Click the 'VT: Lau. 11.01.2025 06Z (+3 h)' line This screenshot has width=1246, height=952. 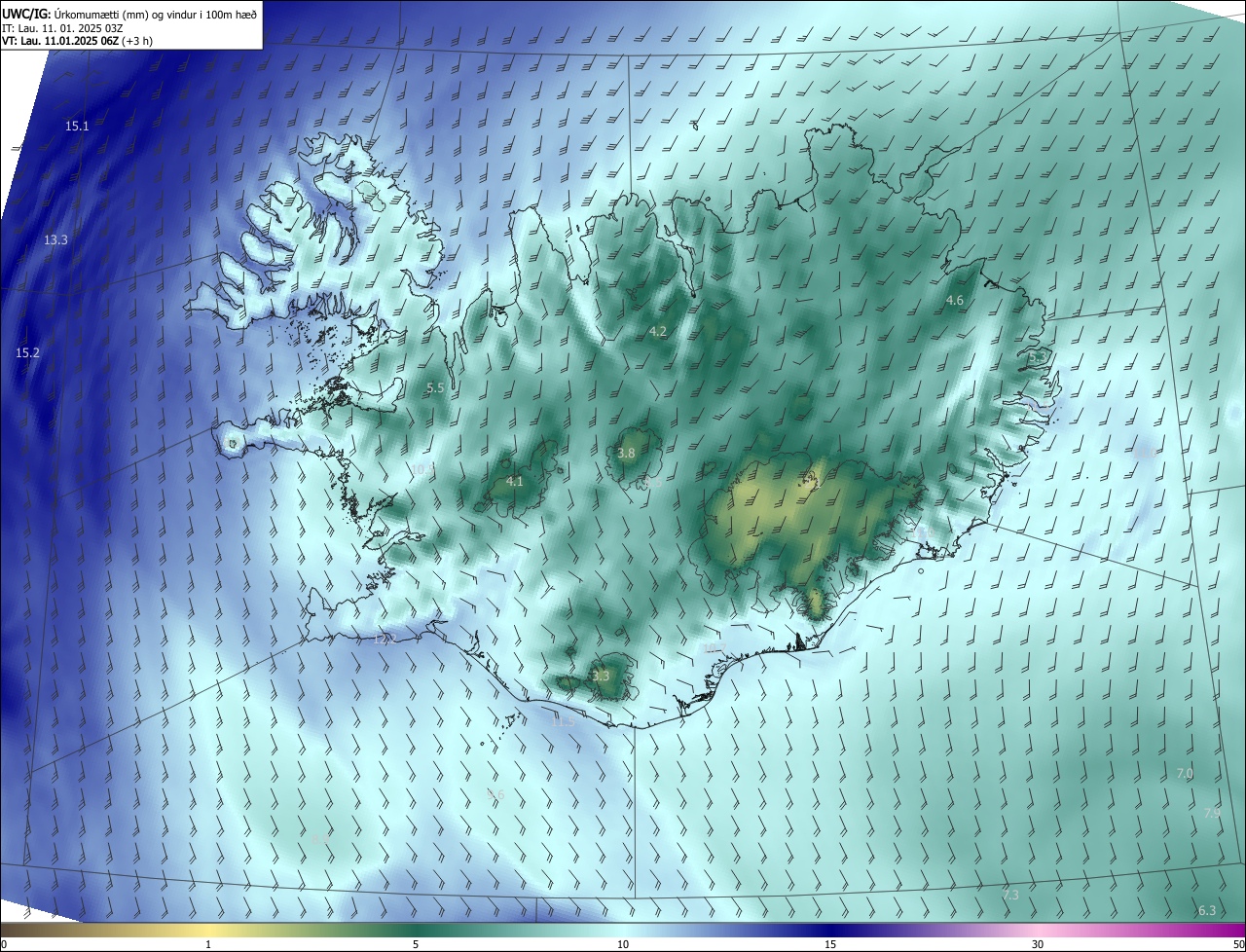click(77, 41)
